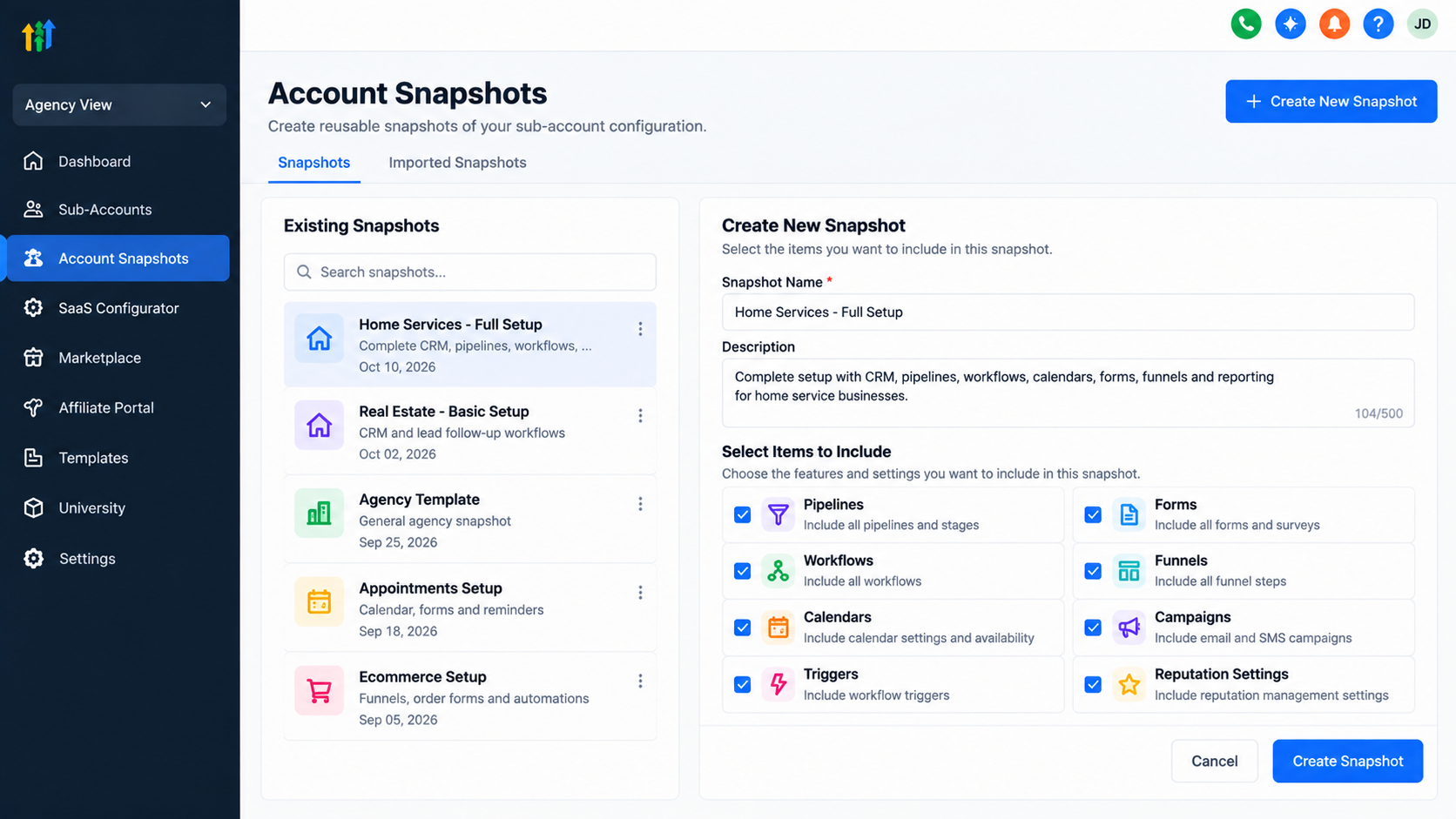Open options menu for Home Services snapshot
Screen dimensions: 1456x819
640,329
